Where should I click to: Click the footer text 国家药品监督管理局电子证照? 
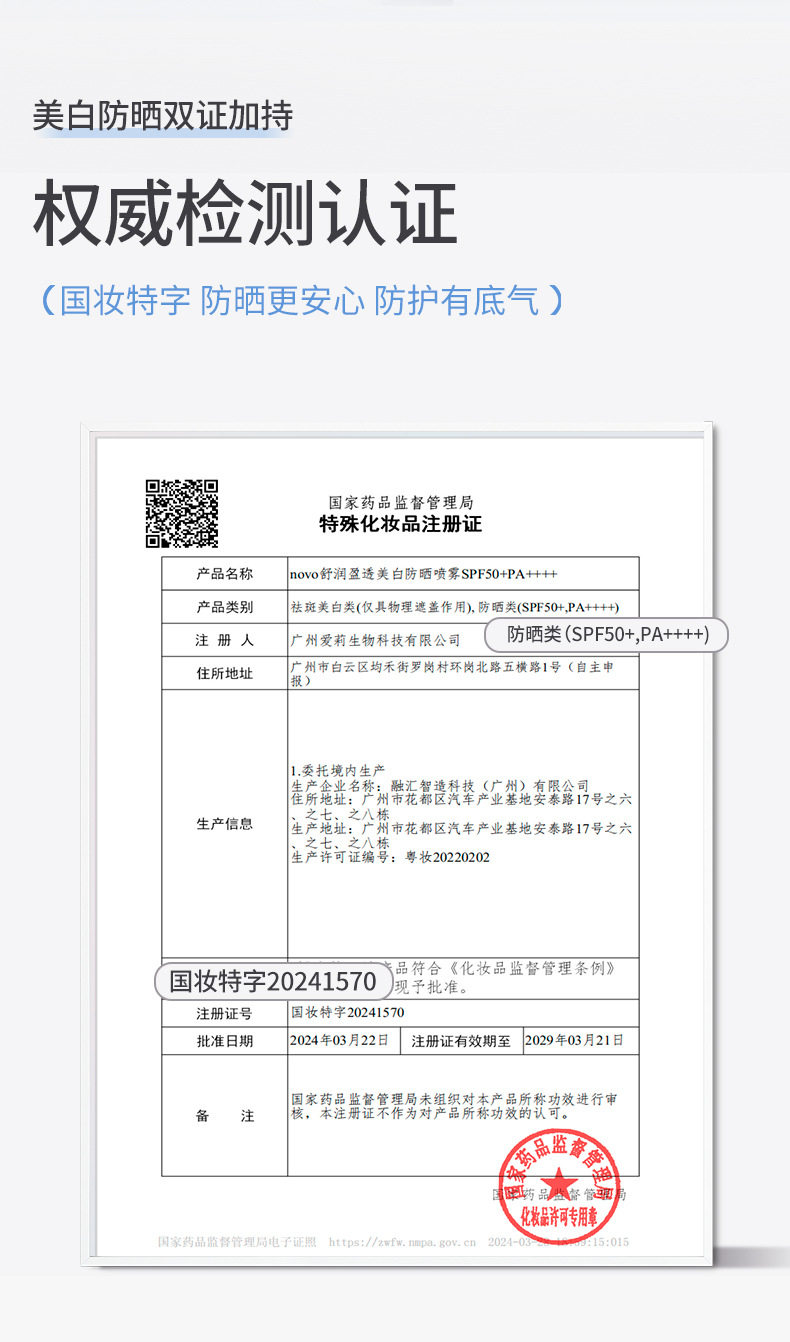click(237, 1242)
